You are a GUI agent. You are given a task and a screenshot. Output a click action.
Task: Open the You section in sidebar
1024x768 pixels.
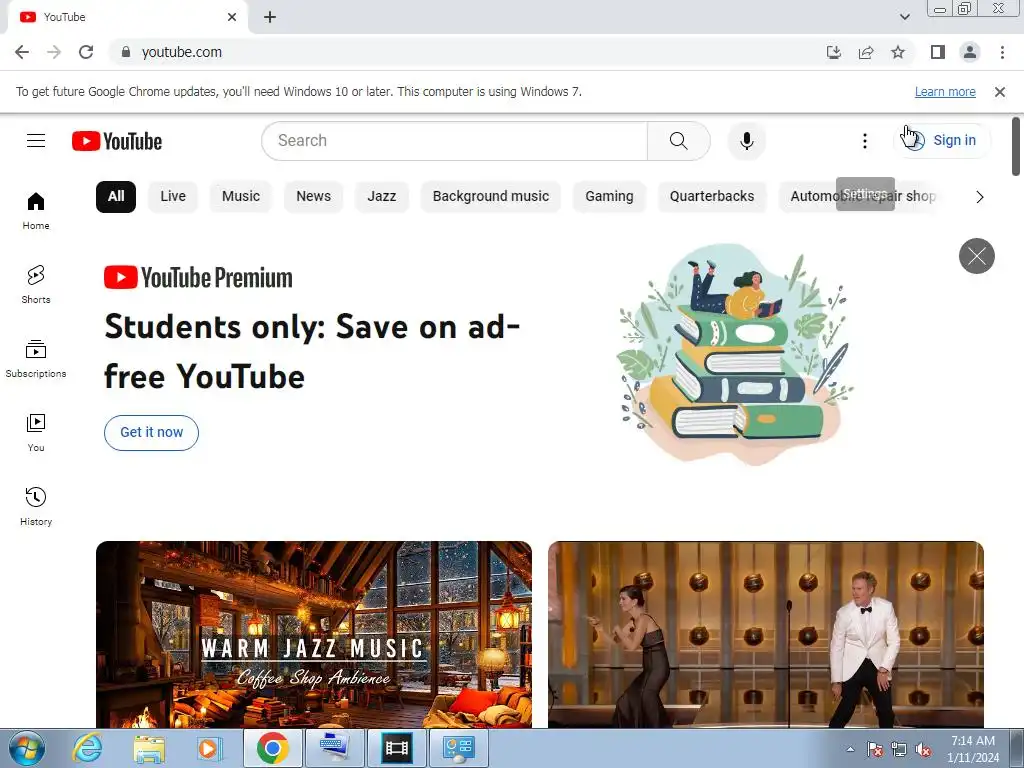36,432
